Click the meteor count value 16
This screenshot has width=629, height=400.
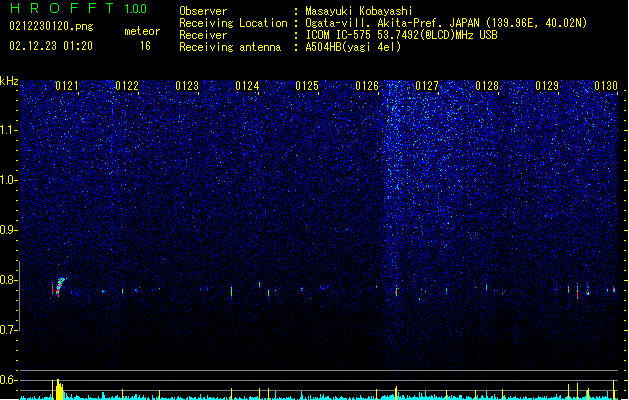point(145,46)
